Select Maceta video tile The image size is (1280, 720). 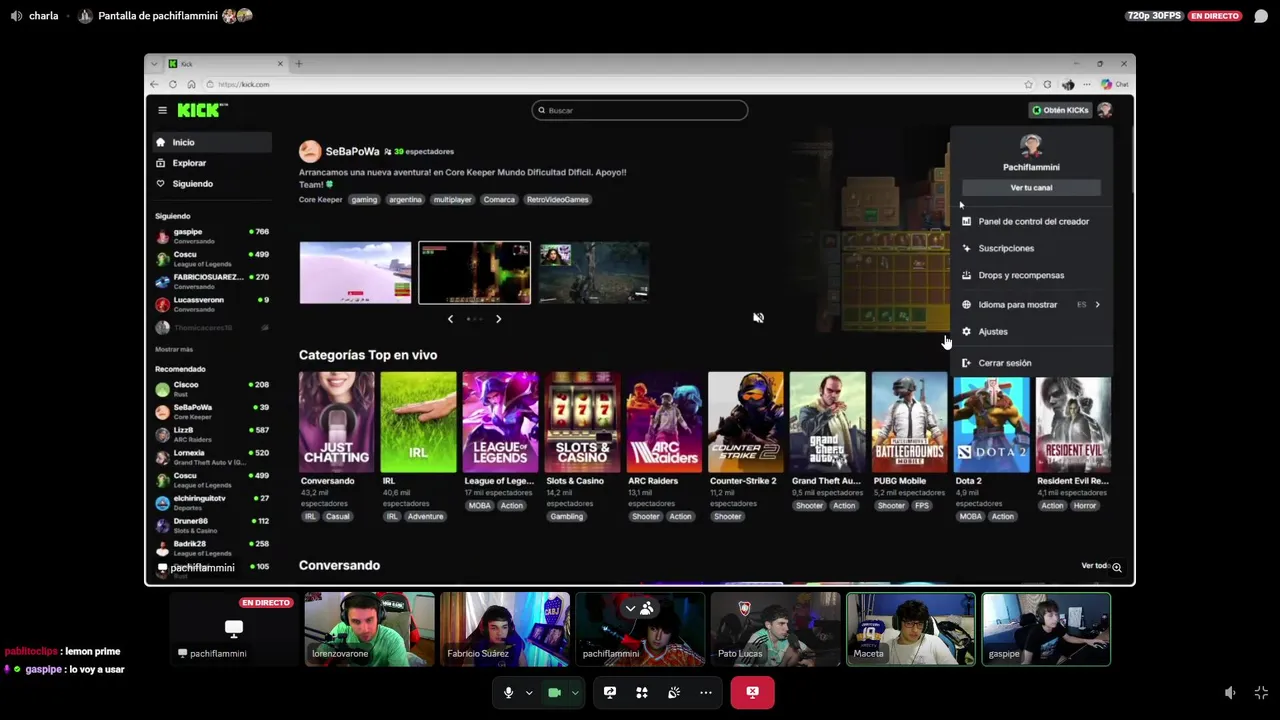911,629
